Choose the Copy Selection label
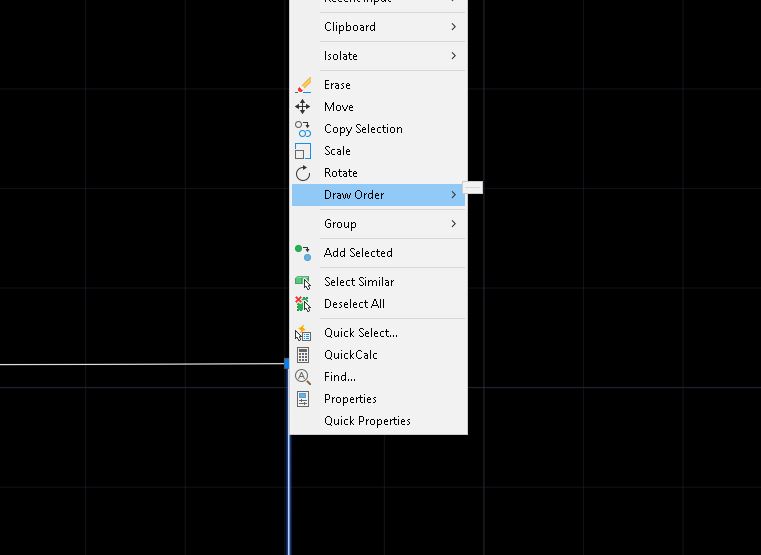The image size is (761, 555). point(363,129)
